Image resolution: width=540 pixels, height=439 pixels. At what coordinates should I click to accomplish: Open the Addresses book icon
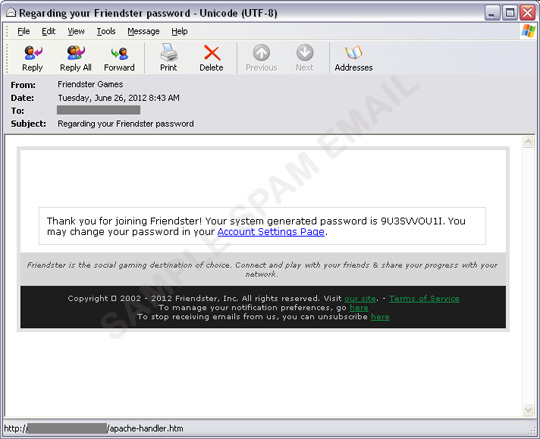pos(354,58)
